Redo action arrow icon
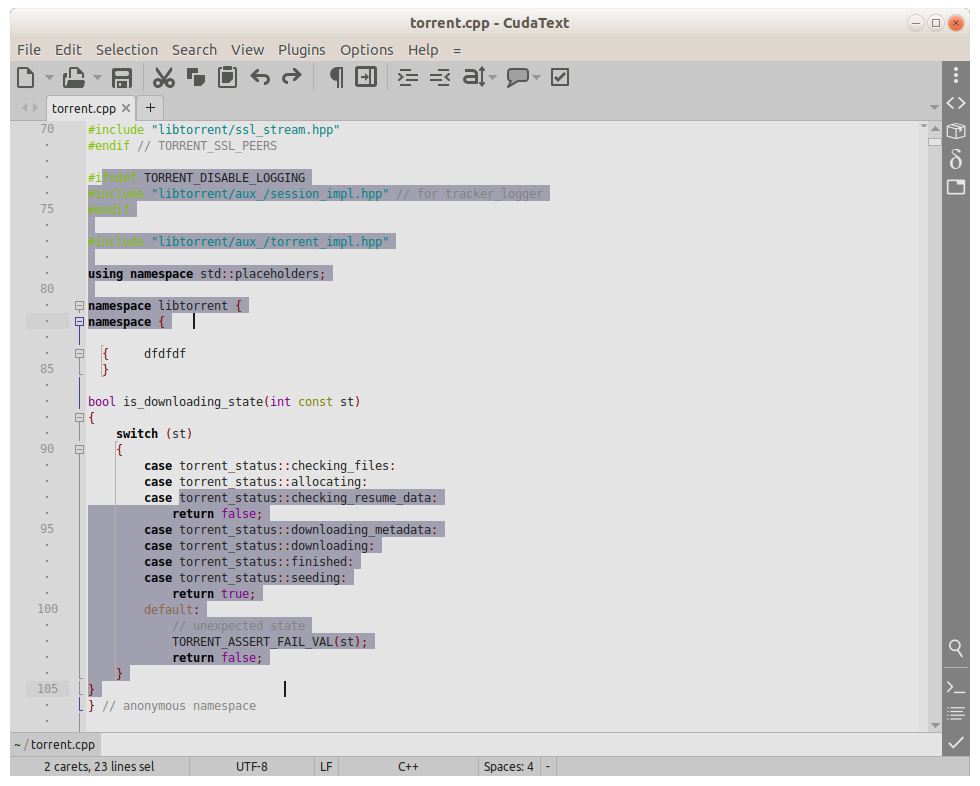The width and height of the screenshot is (980, 786). (x=292, y=77)
